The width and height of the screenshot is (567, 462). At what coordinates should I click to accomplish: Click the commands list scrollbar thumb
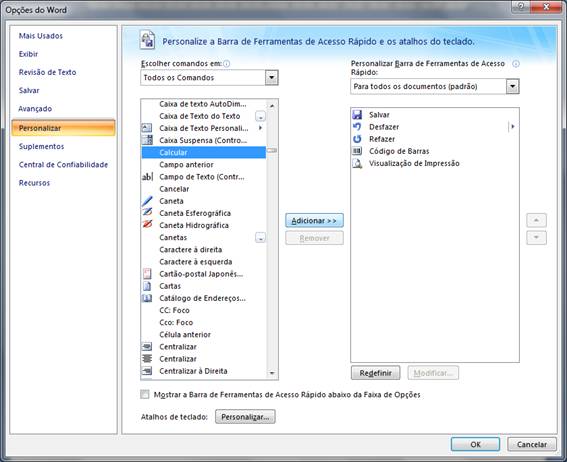tap(272, 150)
